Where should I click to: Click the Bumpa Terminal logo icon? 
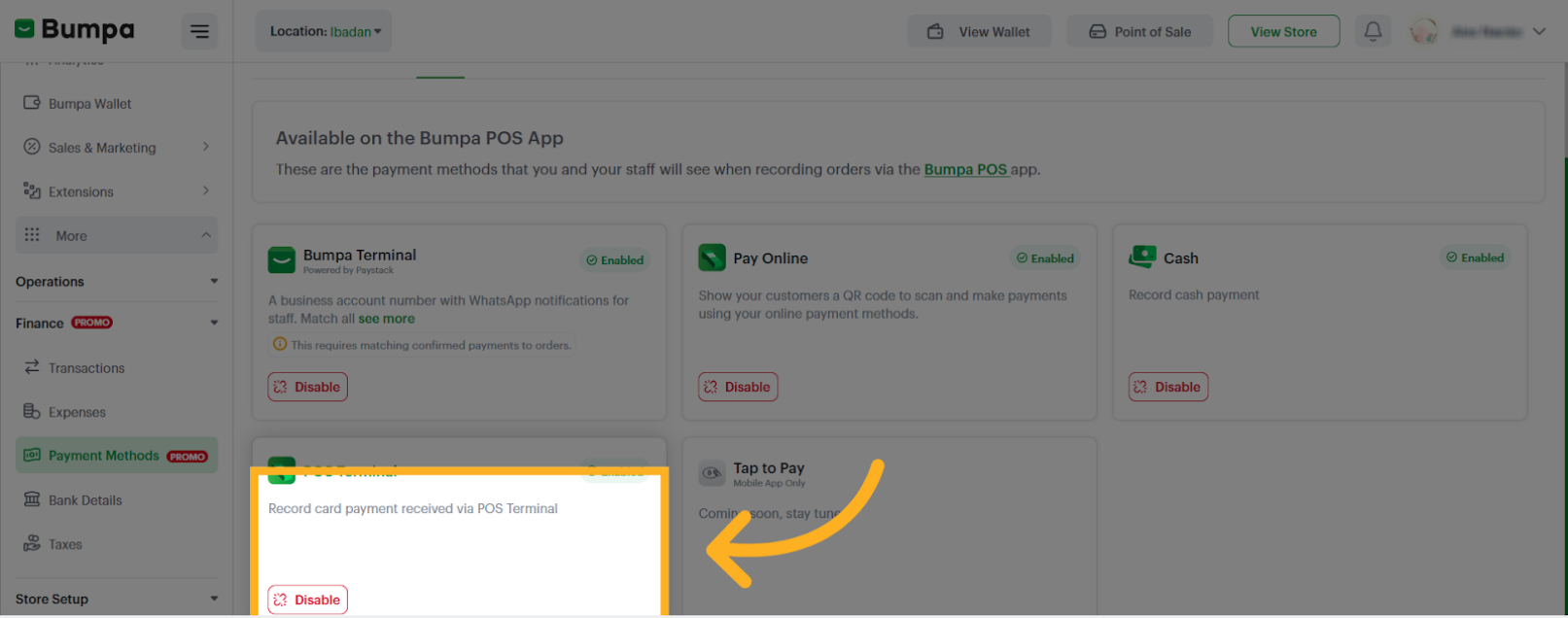tap(282, 260)
